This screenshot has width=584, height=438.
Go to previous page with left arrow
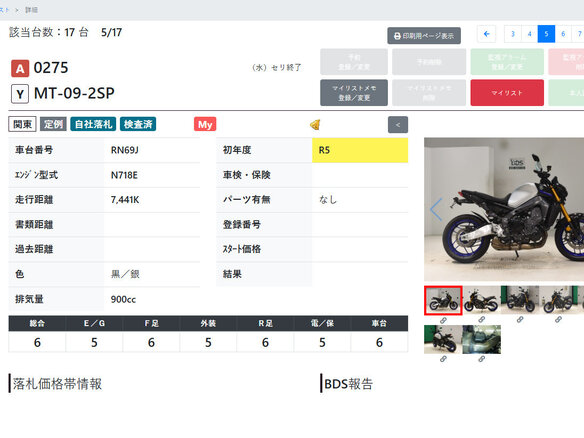[486, 34]
